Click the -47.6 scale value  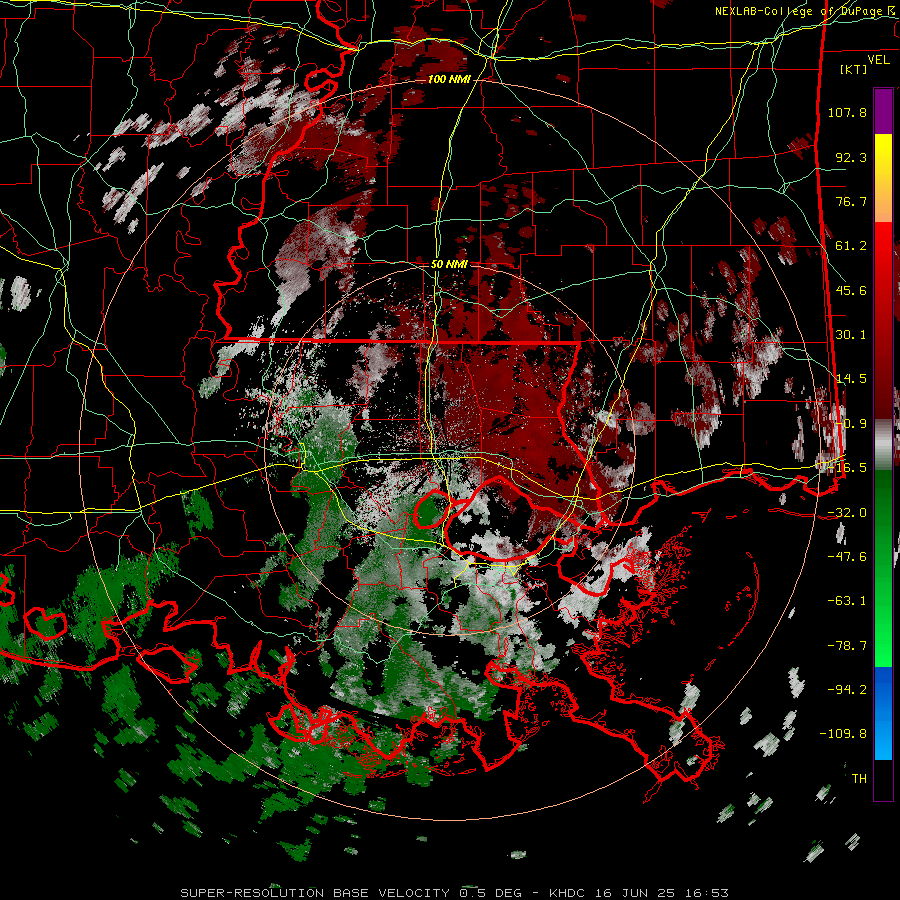[x=847, y=557]
